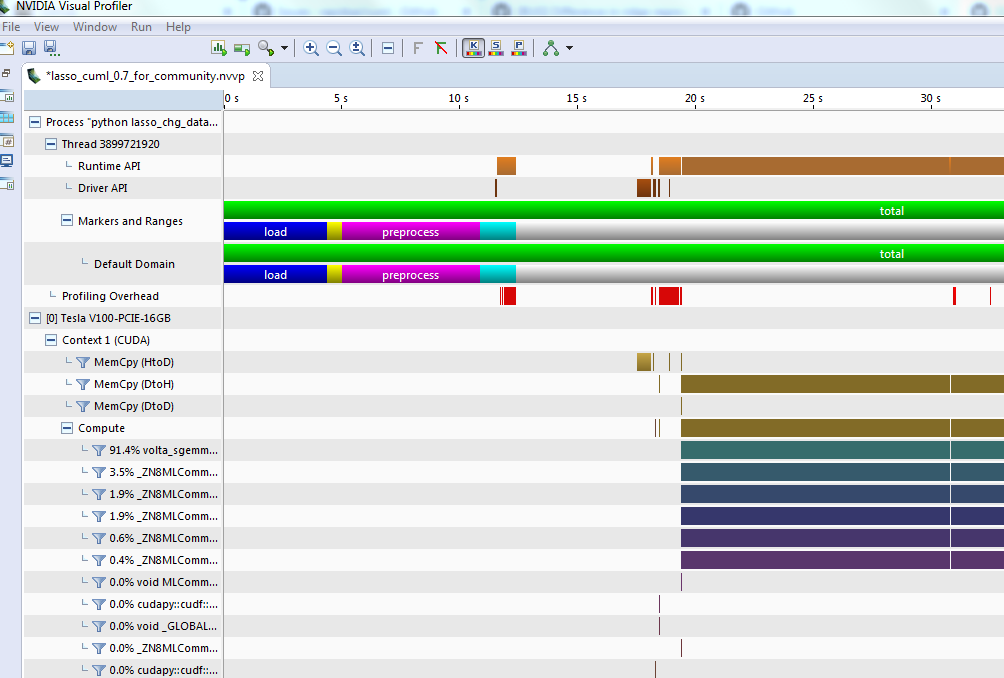The height and width of the screenshot is (678, 1004).
Task: Toggle filter on 0.4% _ZN8MLComm row
Action: (x=99, y=560)
